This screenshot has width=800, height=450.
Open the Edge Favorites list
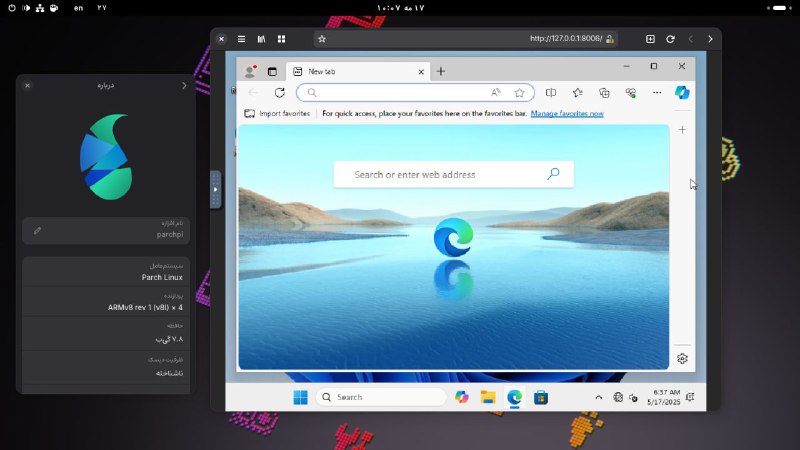pyautogui.click(x=578, y=93)
